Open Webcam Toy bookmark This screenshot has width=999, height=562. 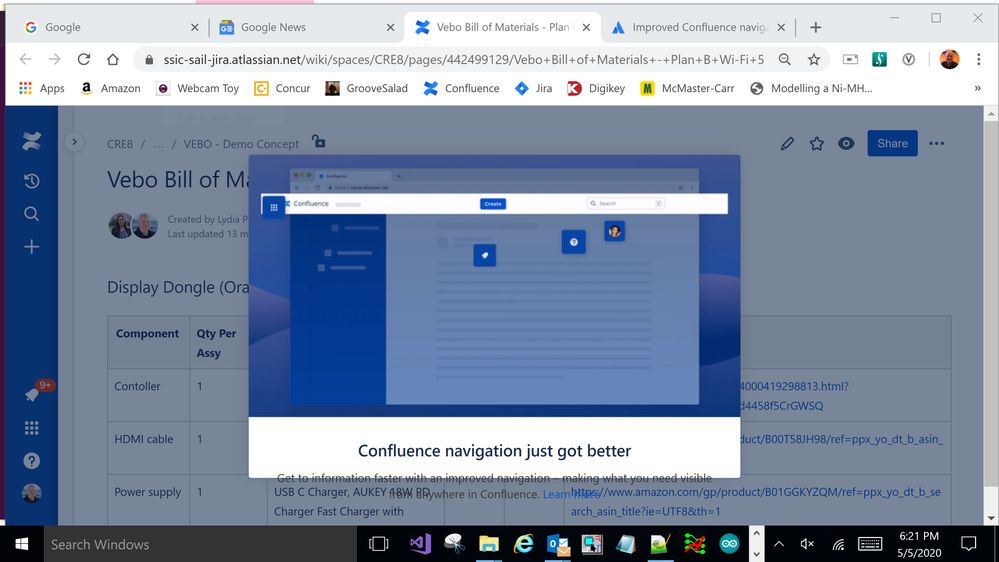[198, 89]
